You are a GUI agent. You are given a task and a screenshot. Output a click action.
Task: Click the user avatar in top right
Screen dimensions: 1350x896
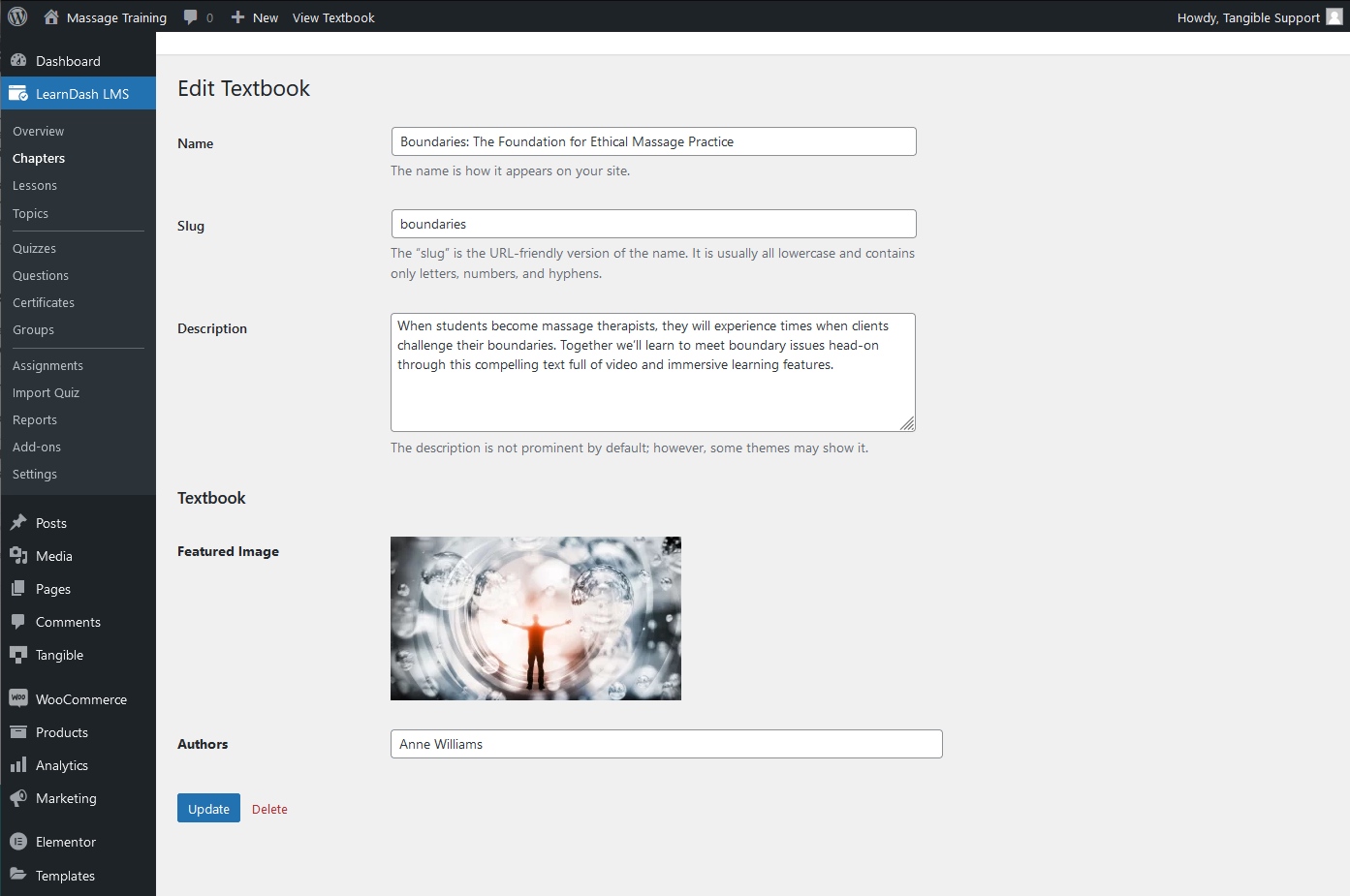(1334, 16)
